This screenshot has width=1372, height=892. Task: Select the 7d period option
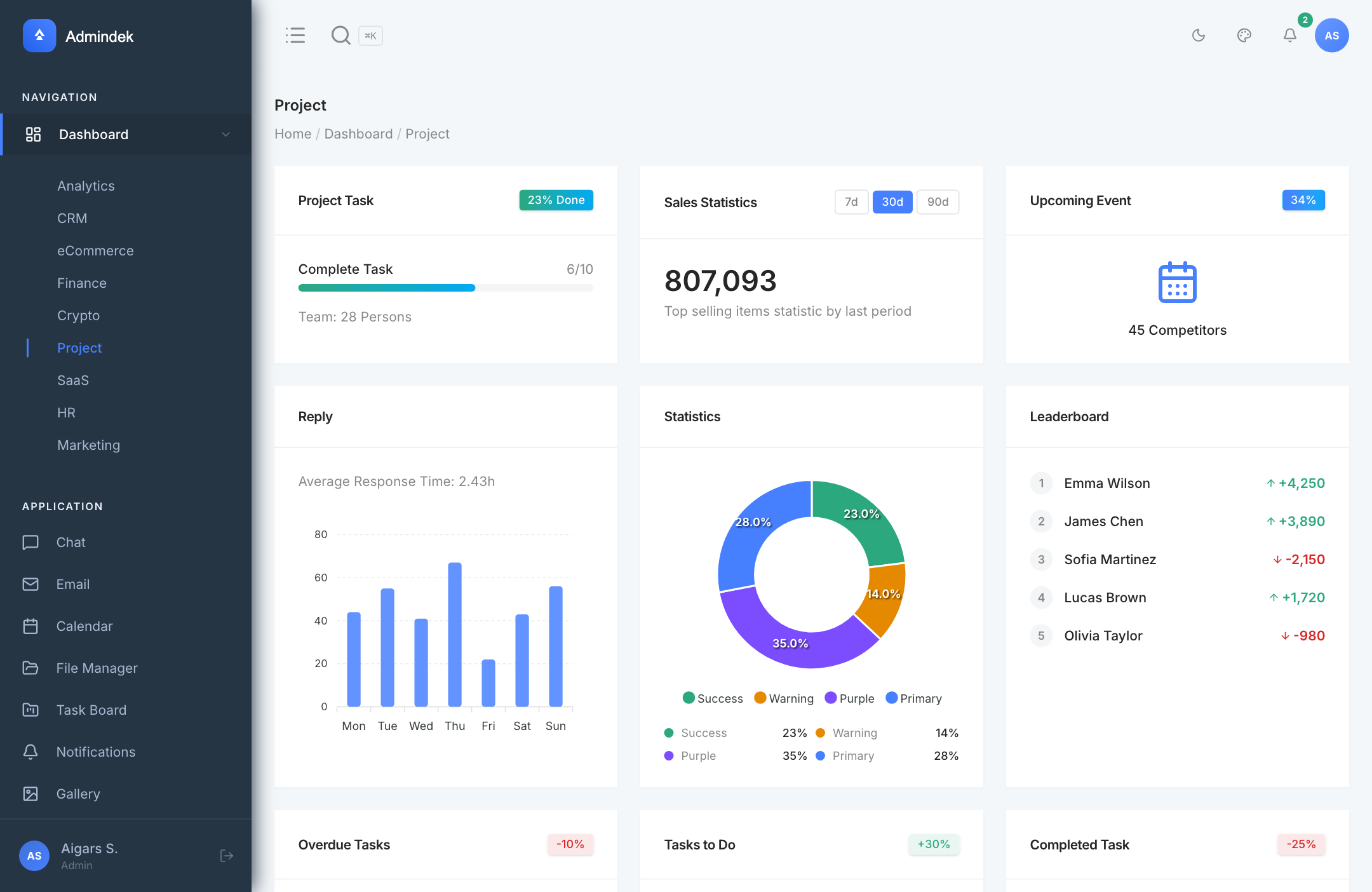pyautogui.click(x=851, y=202)
